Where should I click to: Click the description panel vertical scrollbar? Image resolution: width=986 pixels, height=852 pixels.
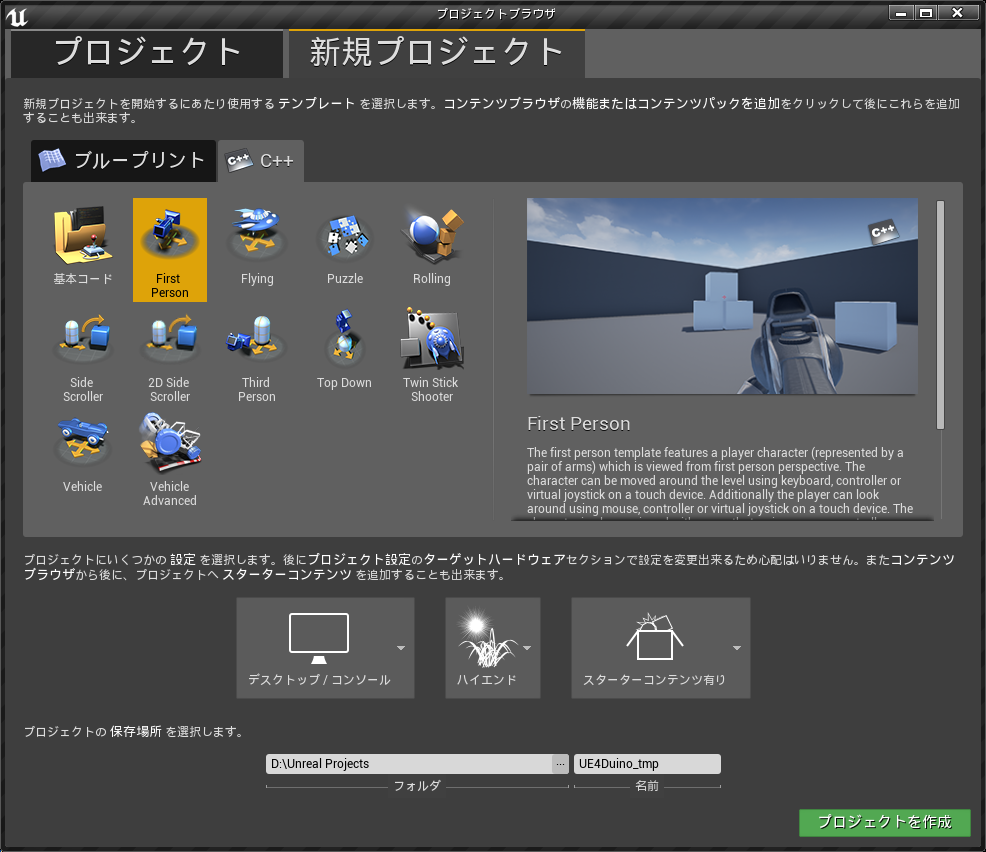[940, 315]
